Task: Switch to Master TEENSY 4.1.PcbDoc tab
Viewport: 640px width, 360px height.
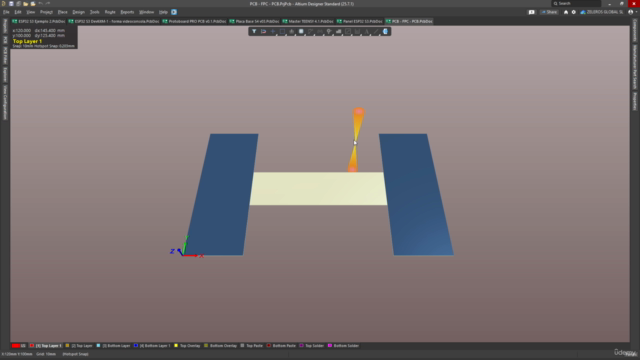Action: click(308, 21)
